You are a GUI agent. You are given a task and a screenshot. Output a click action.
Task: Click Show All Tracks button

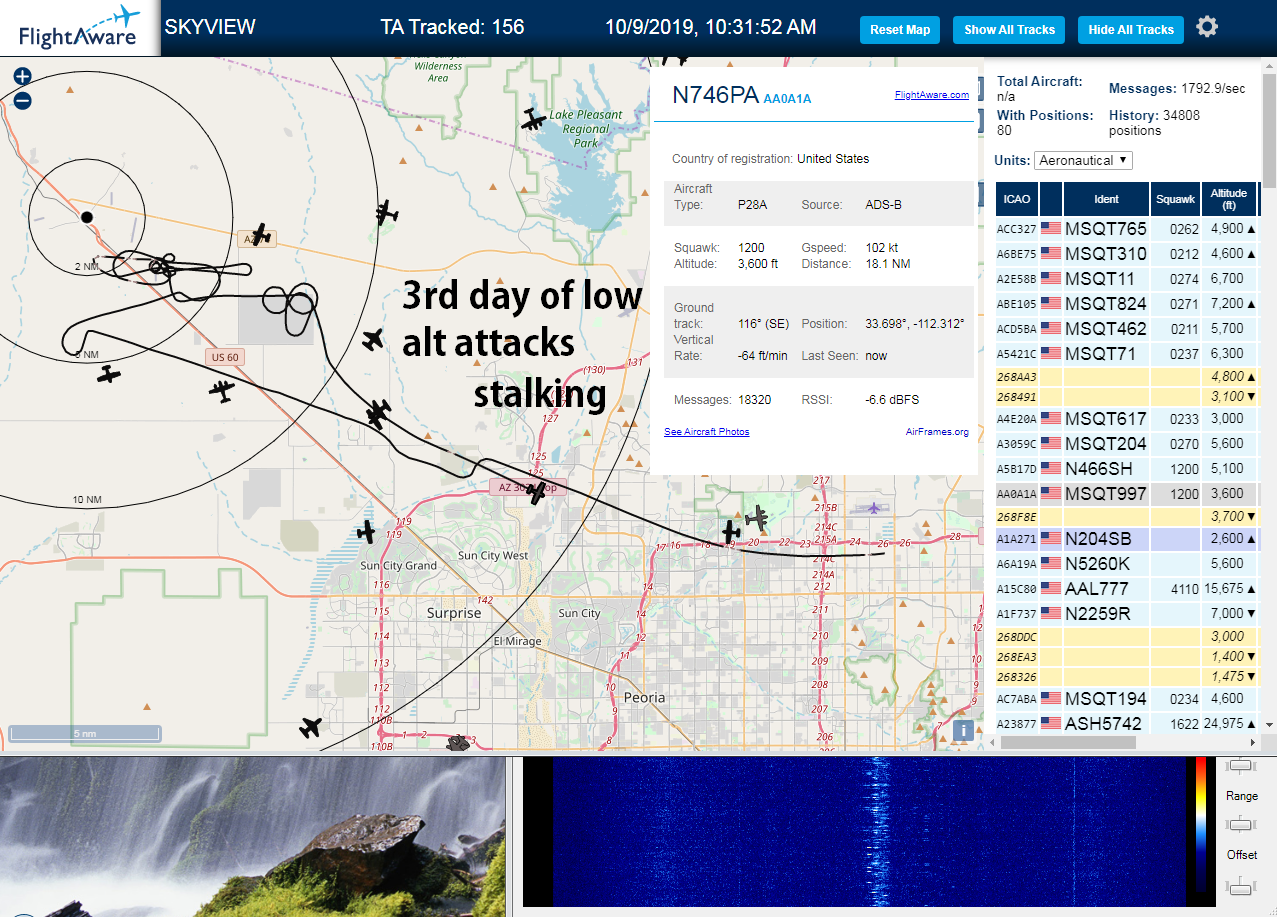[x=1009, y=30]
